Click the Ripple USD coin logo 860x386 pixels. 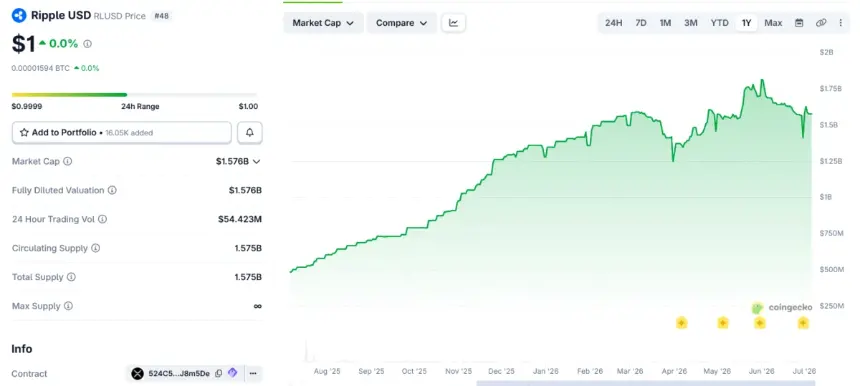19,15
